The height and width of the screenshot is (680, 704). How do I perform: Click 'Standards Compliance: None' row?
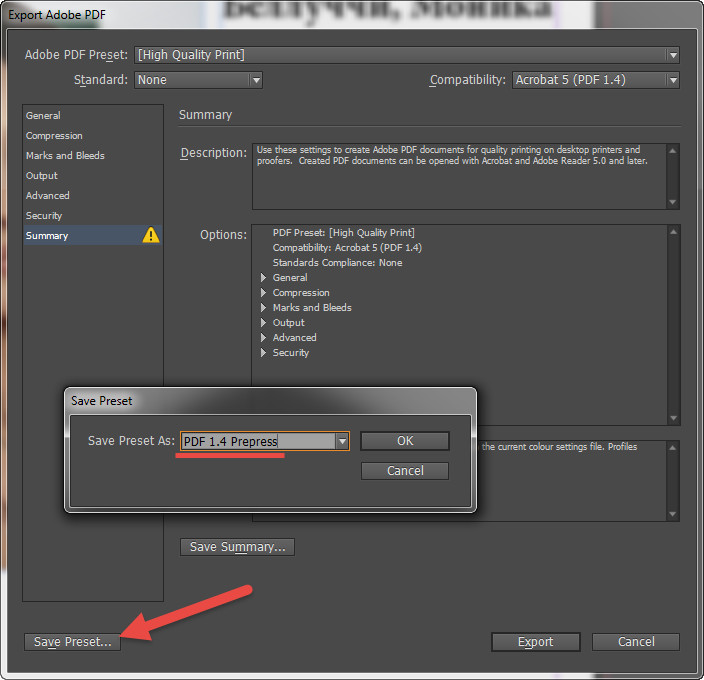pos(337,263)
